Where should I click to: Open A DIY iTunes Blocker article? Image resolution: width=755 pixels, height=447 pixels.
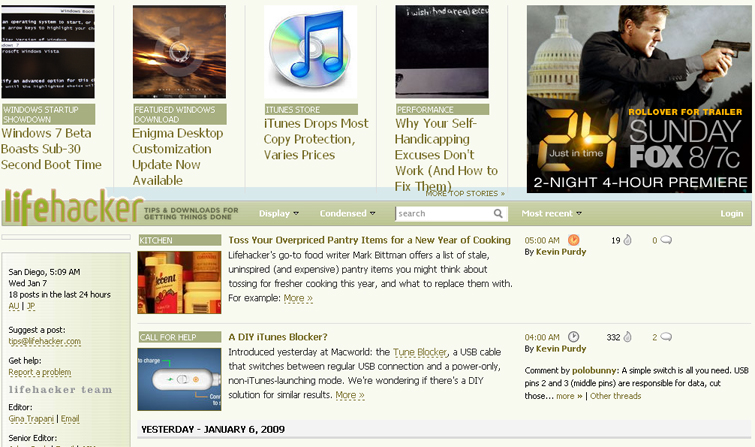[278, 337]
